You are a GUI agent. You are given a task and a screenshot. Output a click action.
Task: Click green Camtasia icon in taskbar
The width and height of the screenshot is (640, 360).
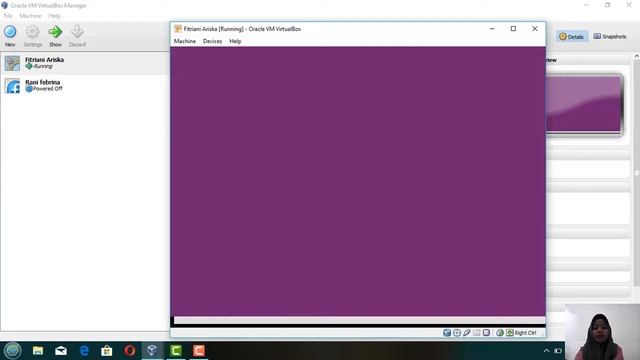tap(176, 351)
